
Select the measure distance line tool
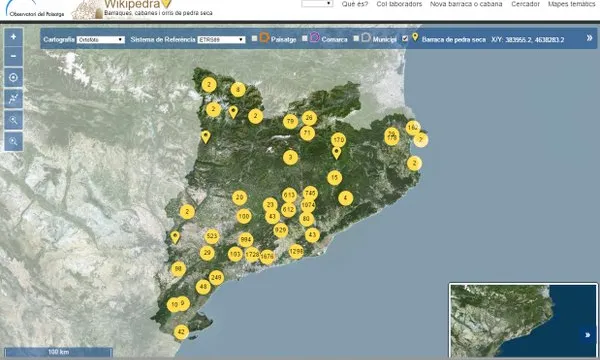13,99
